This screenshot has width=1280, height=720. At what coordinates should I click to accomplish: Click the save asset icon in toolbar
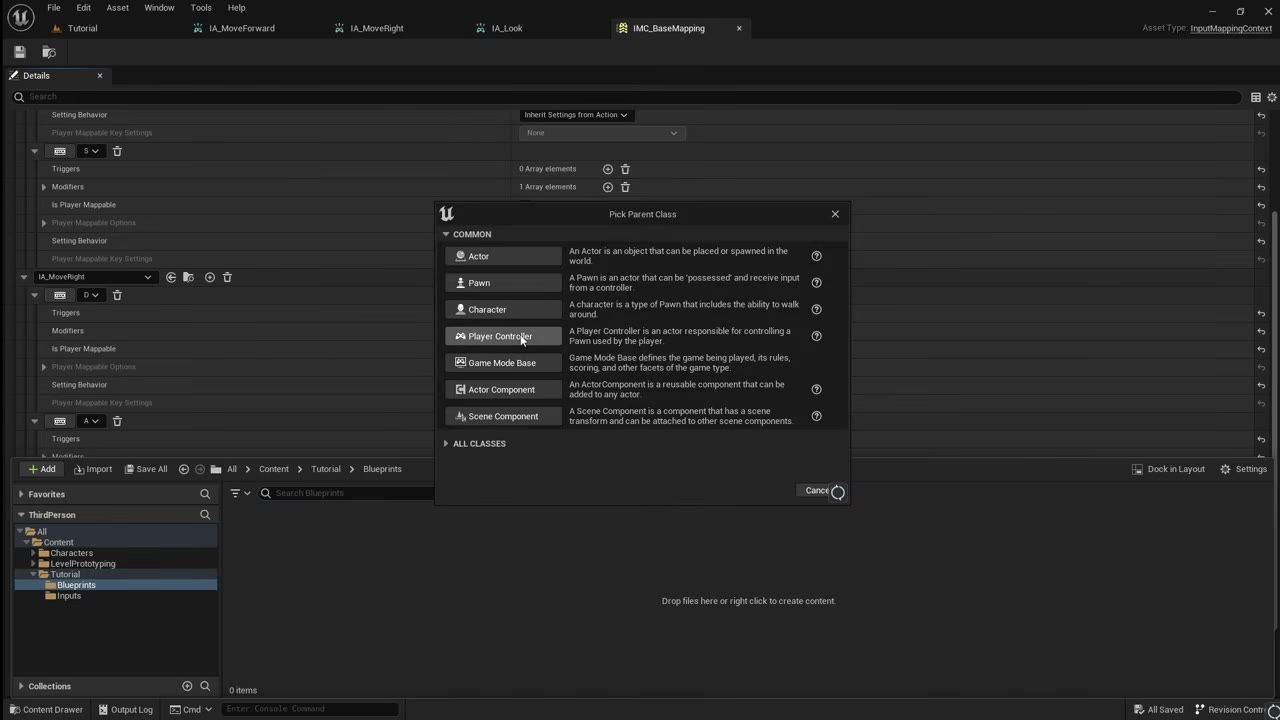(x=19, y=52)
